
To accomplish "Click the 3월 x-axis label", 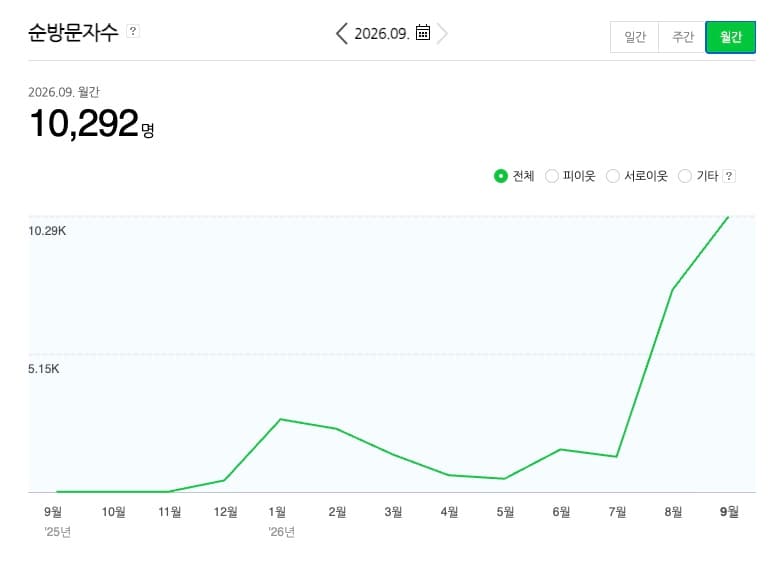I will 393,512.
